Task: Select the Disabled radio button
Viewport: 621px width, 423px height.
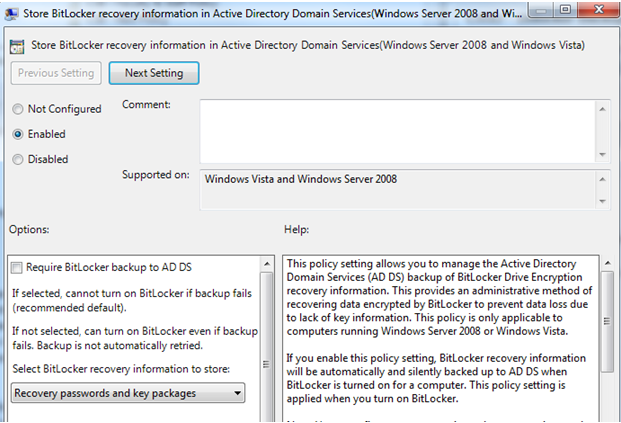Action: [18, 159]
